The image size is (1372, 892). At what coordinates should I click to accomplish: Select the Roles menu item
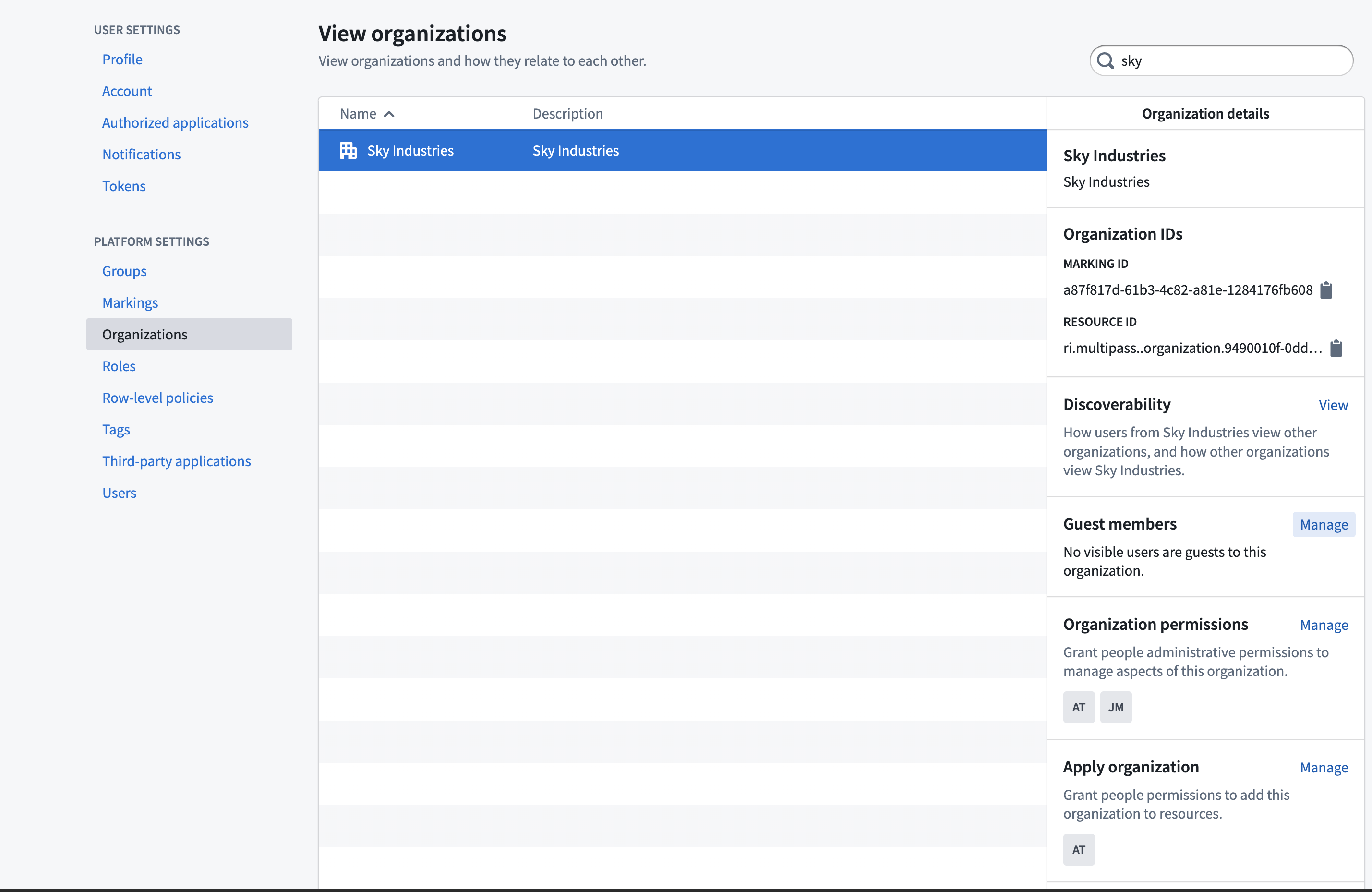point(117,365)
